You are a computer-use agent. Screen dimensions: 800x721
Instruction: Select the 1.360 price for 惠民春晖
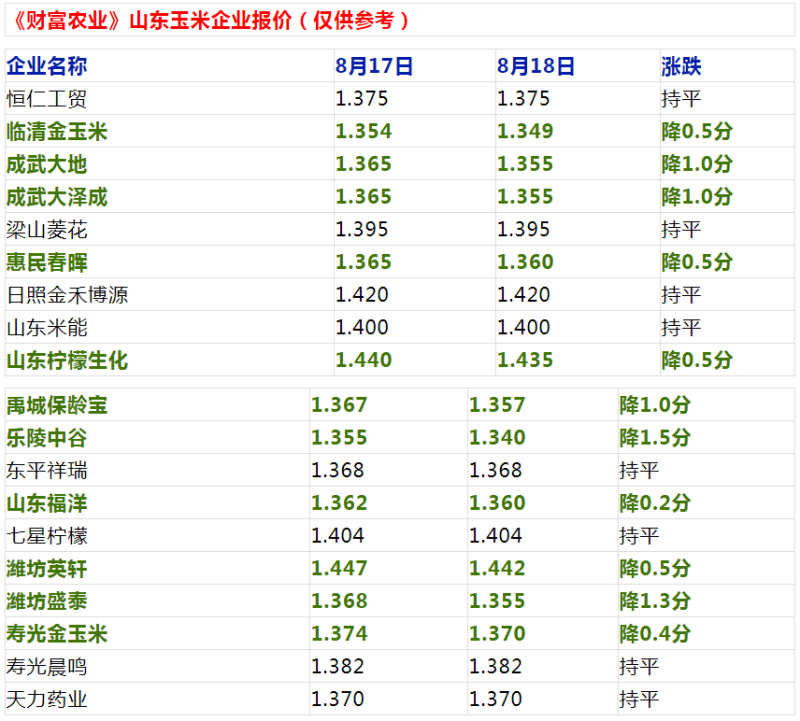tap(524, 262)
